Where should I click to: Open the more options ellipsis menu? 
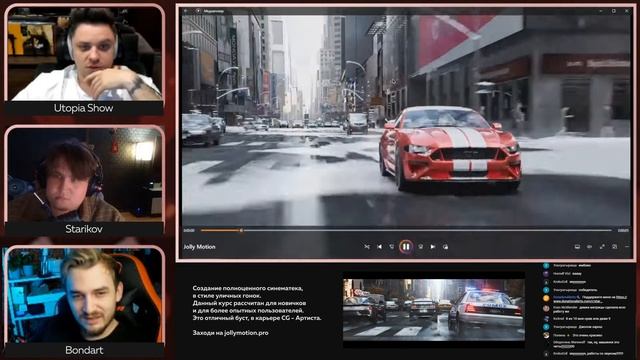coord(627,247)
